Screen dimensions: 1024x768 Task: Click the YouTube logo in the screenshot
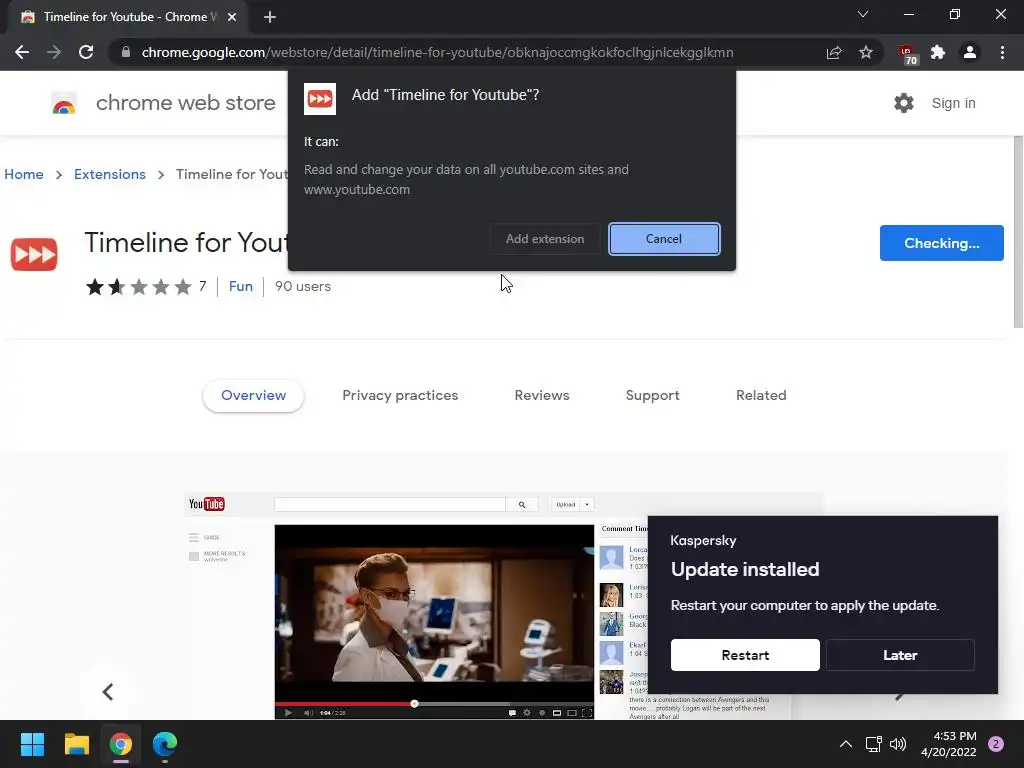pos(206,504)
